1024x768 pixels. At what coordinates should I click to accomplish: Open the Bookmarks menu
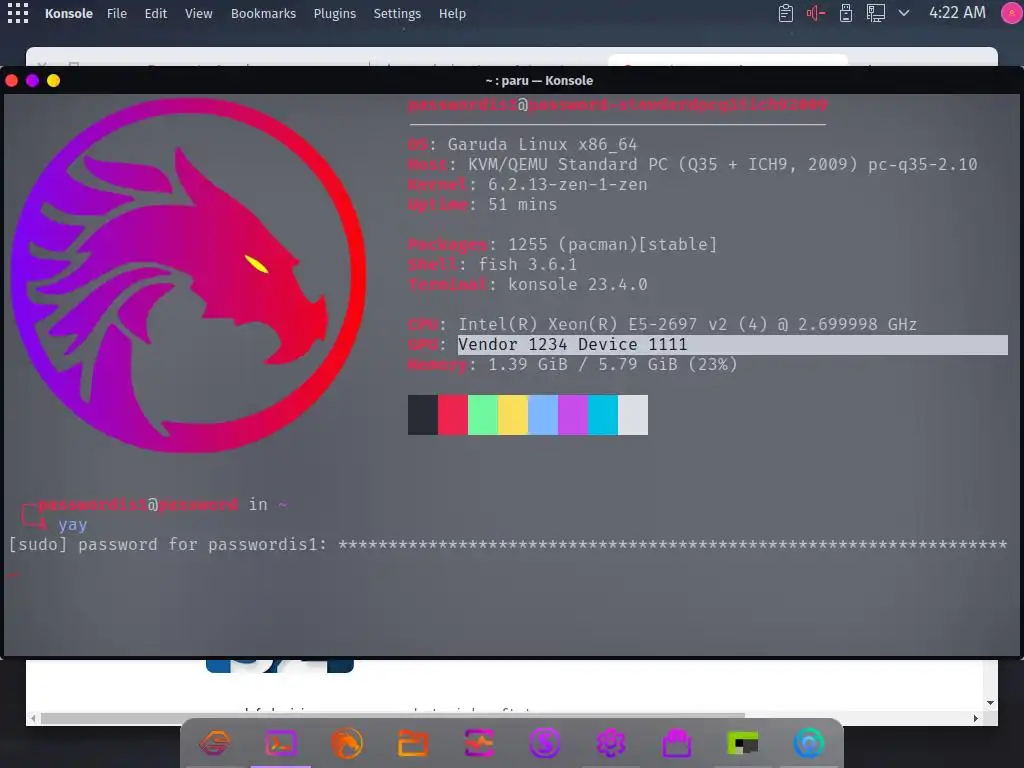point(263,13)
